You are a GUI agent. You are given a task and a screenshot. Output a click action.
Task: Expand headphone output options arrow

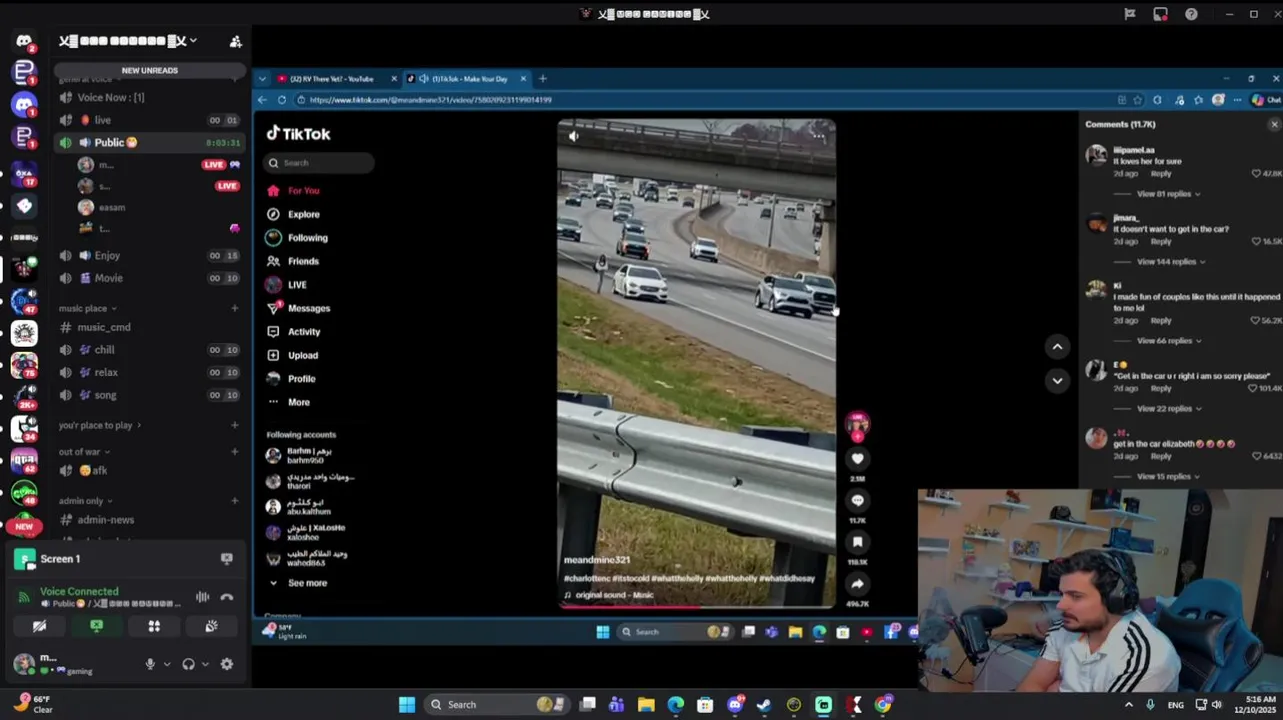(205, 664)
